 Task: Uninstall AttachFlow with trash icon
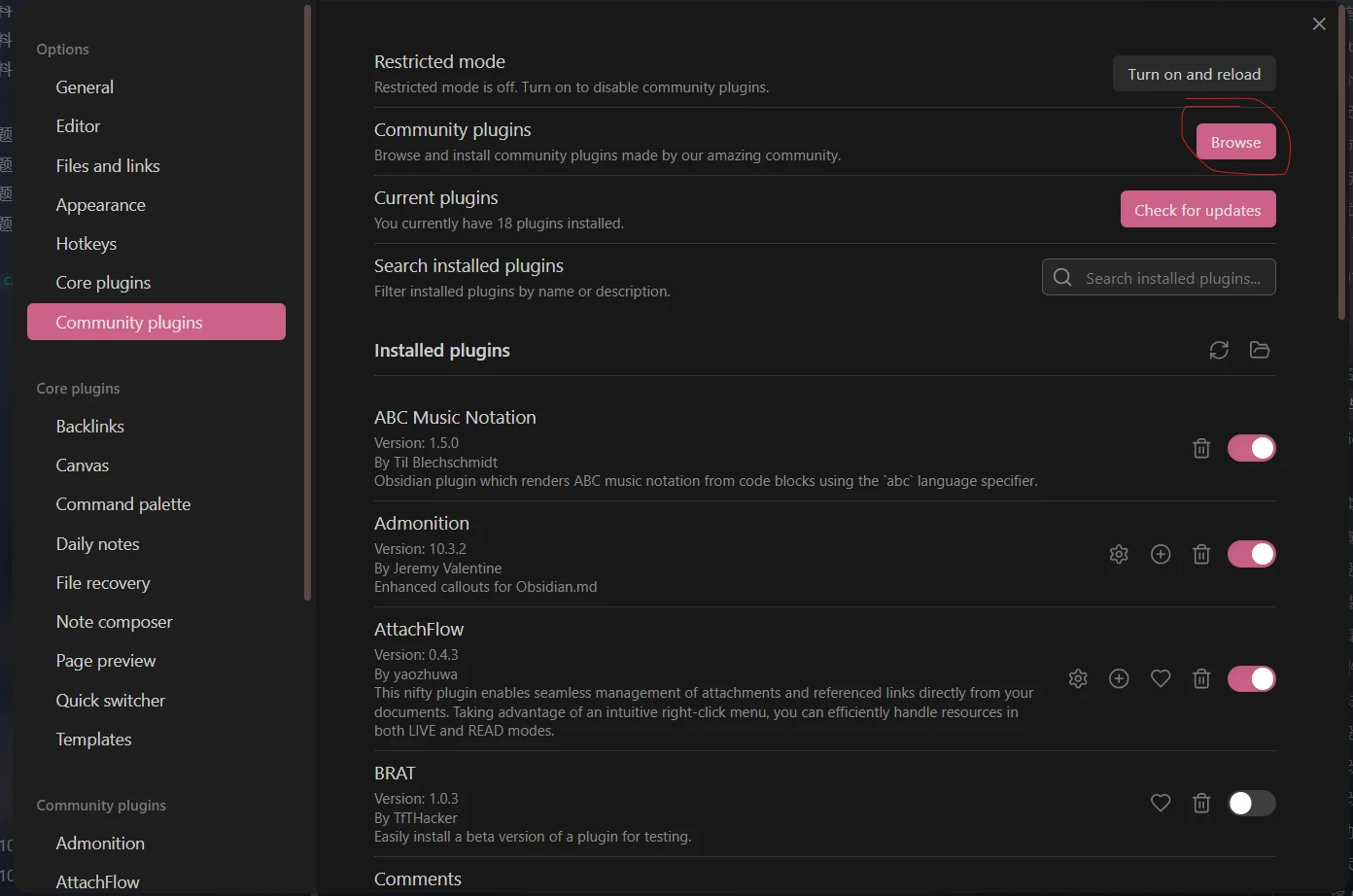(x=1201, y=678)
